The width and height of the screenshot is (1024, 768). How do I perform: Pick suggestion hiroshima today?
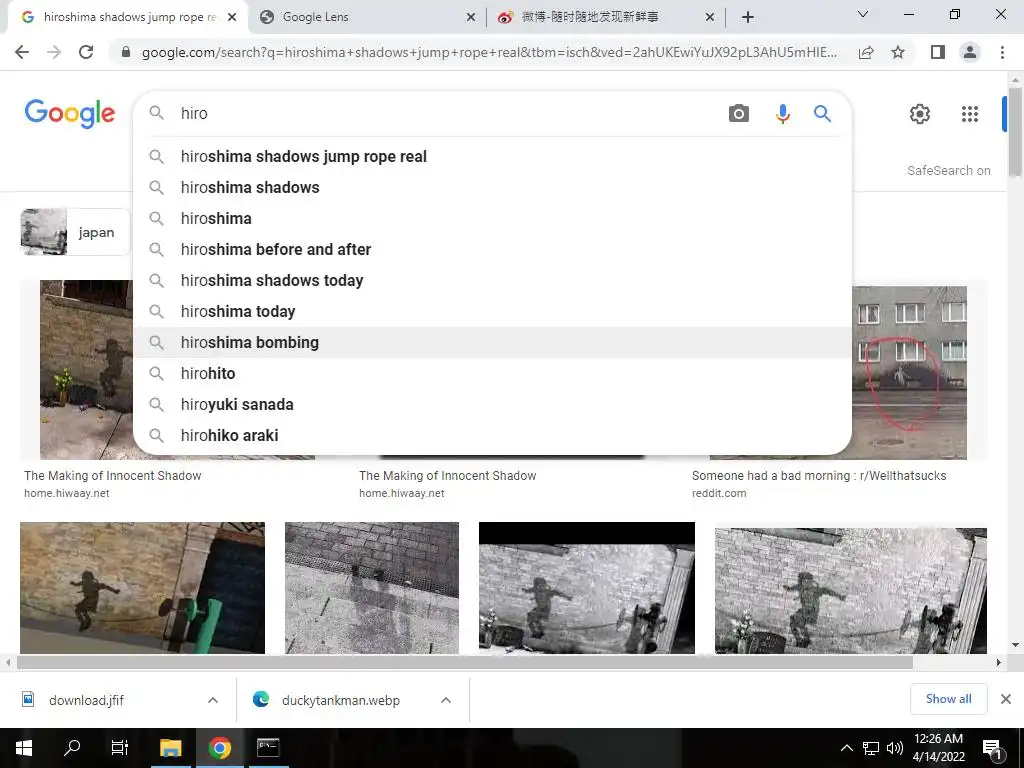point(492,312)
